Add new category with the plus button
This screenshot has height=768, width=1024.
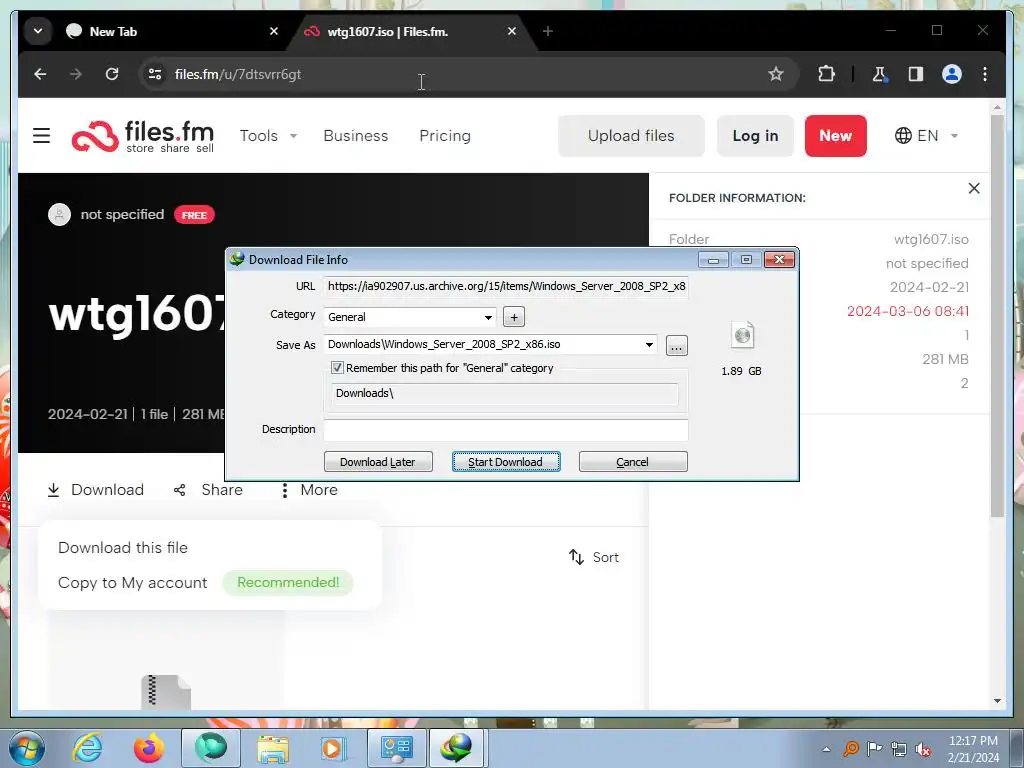[514, 317]
